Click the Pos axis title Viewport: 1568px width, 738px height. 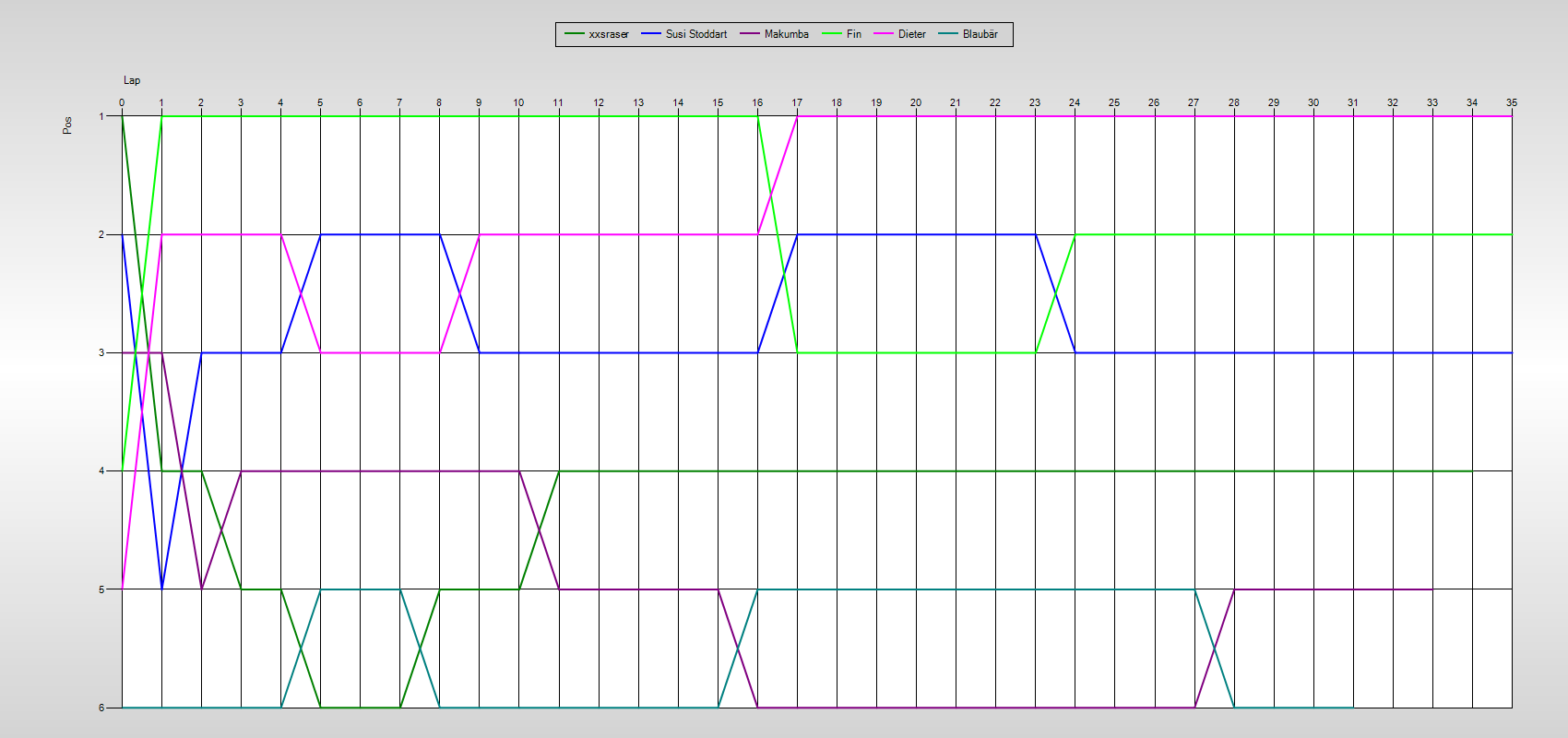67,125
